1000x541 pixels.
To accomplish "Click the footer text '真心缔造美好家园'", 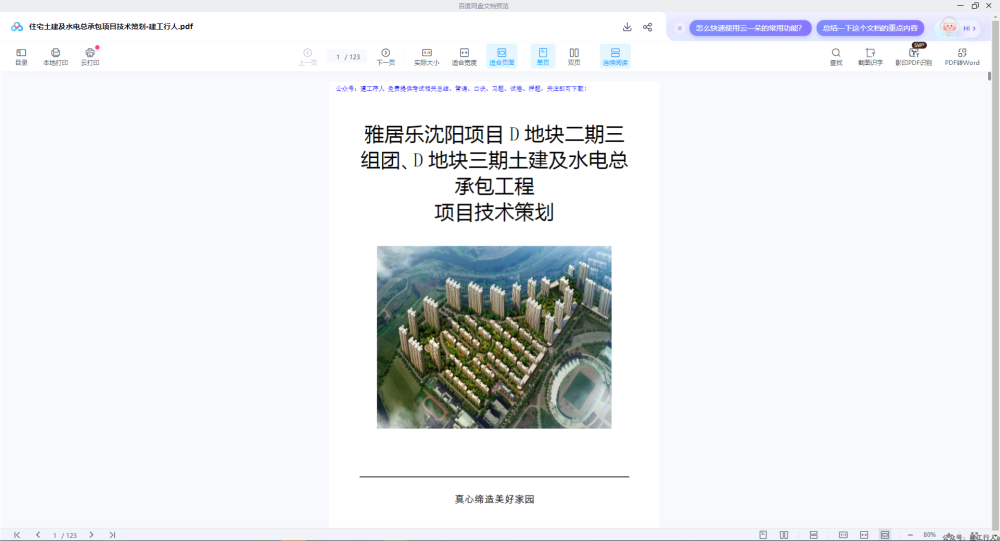I will (x=494, y=499).
